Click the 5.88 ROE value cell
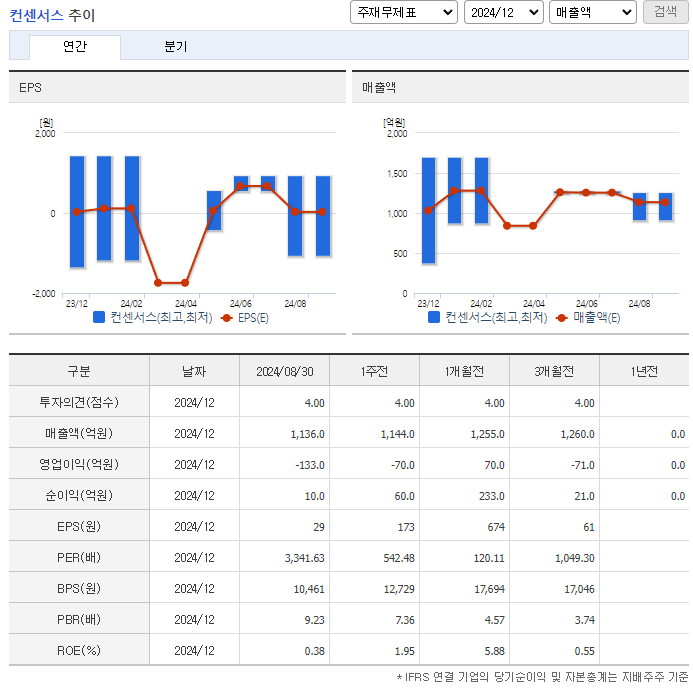The width and height of the screenshot is (693, 688). tap(465, 651)
